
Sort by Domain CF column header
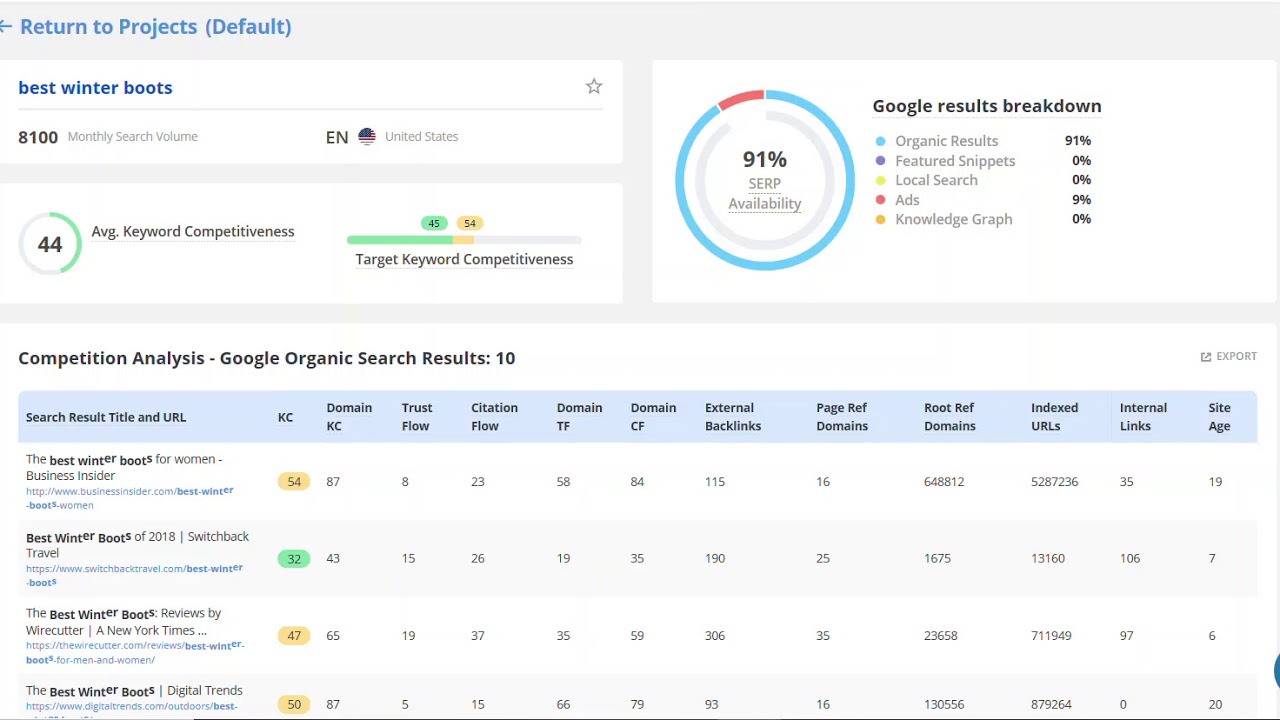click(x=653, y=417)
